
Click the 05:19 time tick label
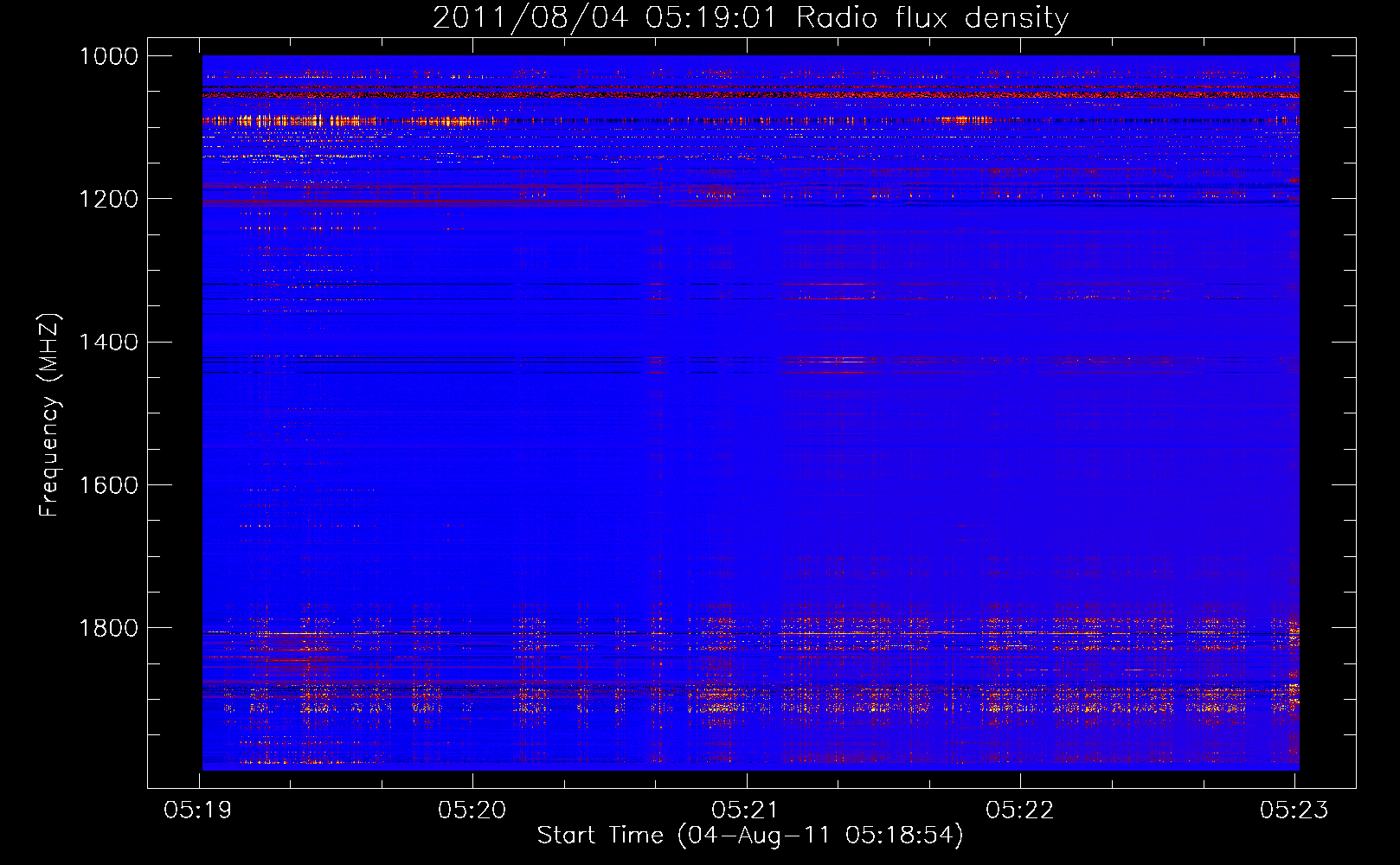tap(198, 811)
